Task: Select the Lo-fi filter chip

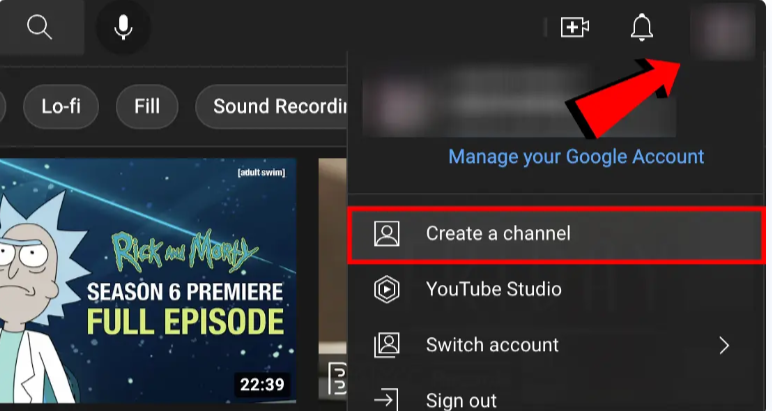Action: pos(61,106)
